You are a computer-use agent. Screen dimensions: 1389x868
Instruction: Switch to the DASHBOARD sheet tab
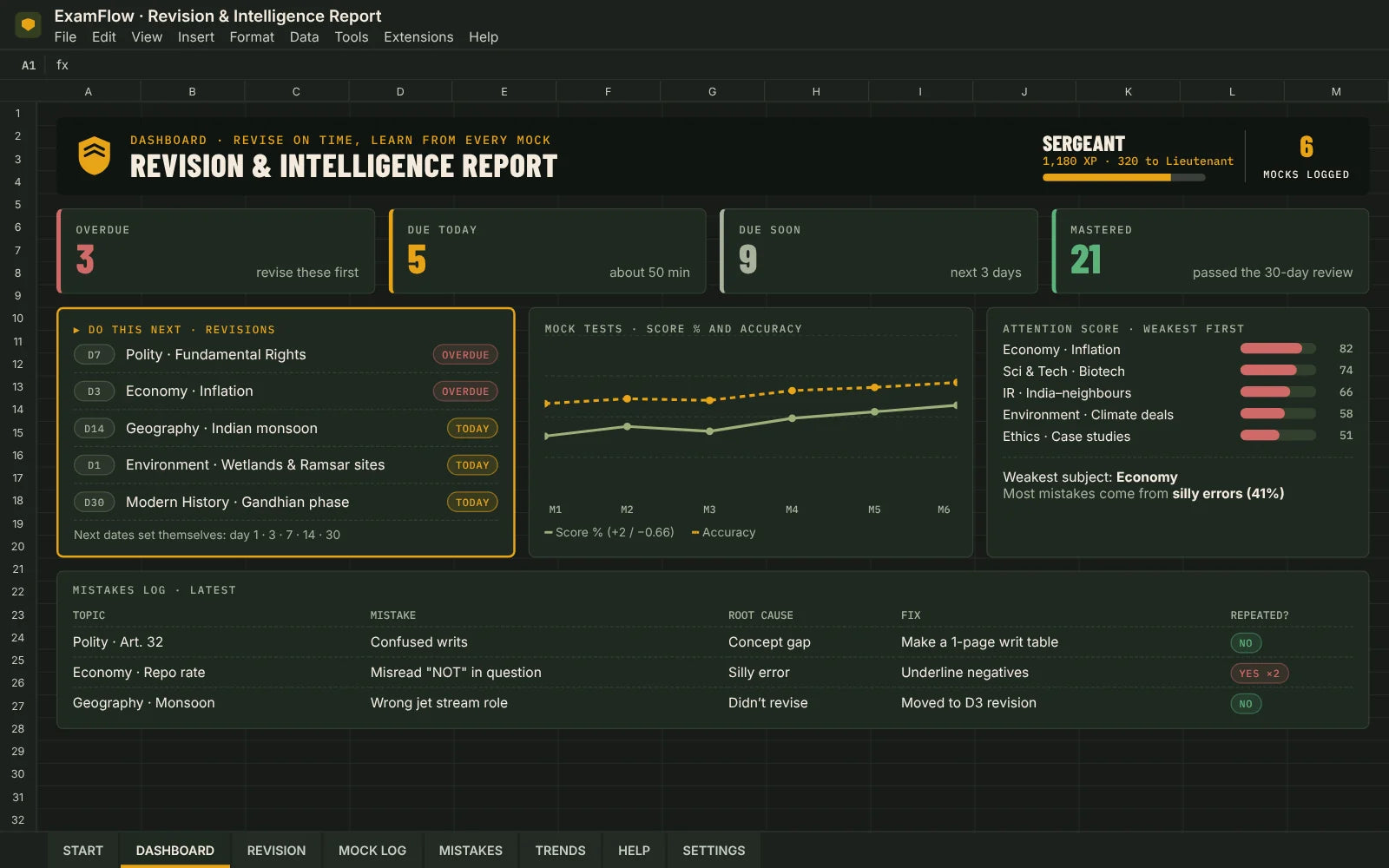point(175,851)
